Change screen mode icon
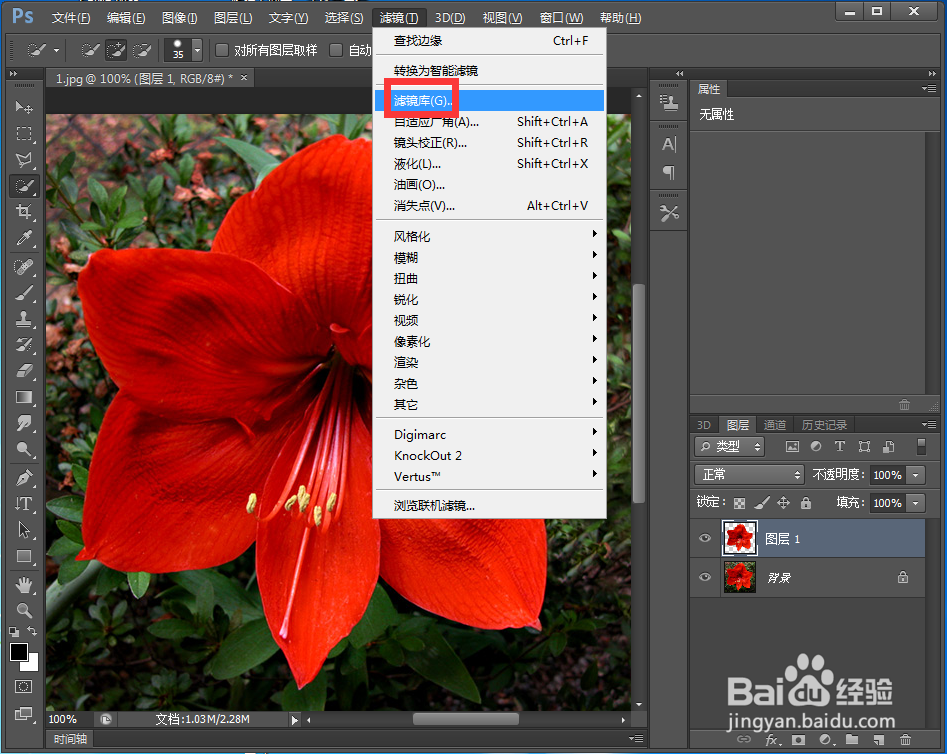The width and height of the screenshot is (947, 754). click(24, 714)
